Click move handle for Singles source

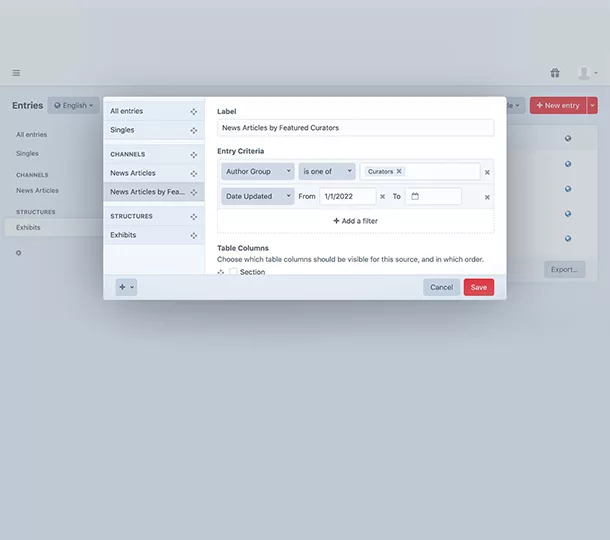[x=194, y=130]
